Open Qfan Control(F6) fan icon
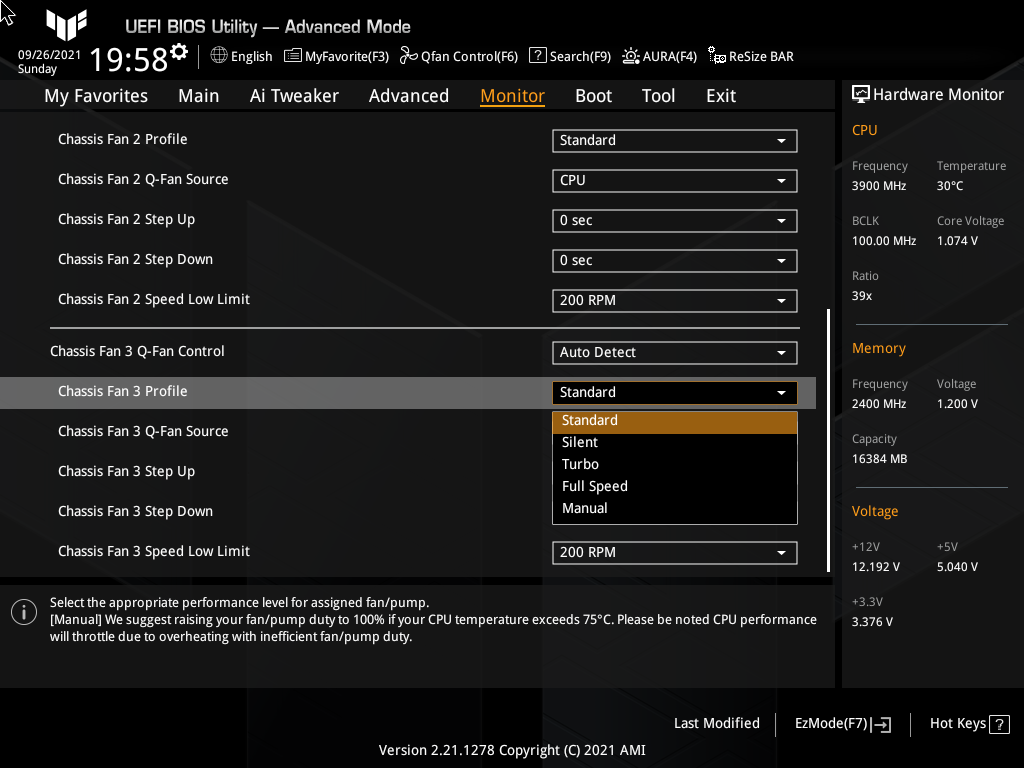 pyautogui.click(x=409, y=56)
